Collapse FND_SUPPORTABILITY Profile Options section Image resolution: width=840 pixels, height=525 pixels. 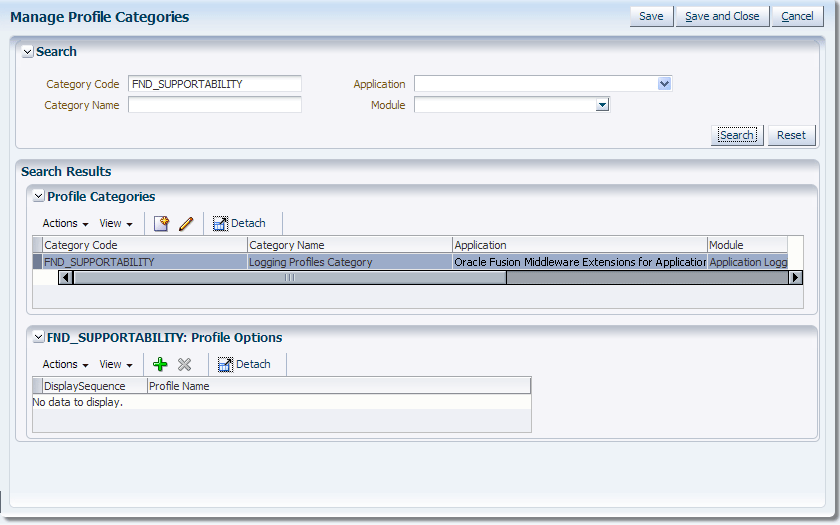pos(39,338)
